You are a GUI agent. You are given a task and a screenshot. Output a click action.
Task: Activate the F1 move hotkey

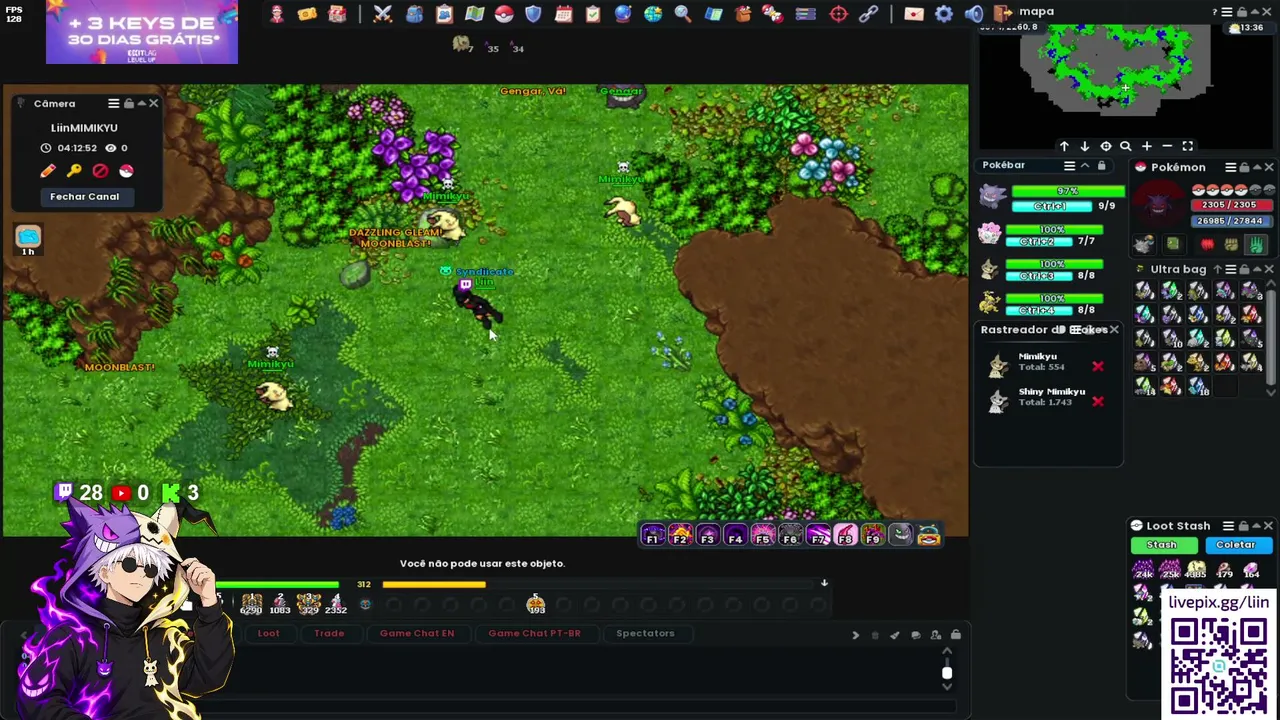point(652,536)
